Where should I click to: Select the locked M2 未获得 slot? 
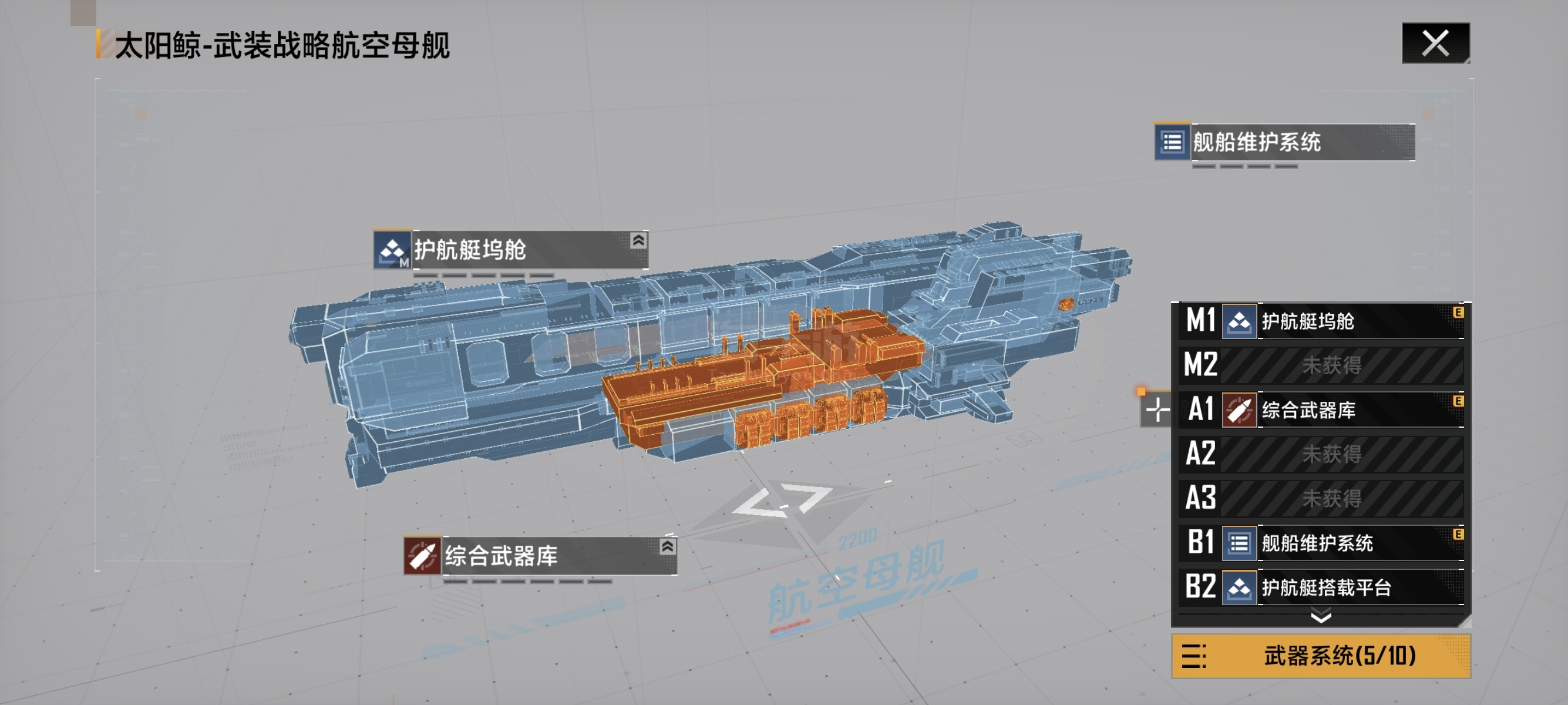click(1321, 365)
